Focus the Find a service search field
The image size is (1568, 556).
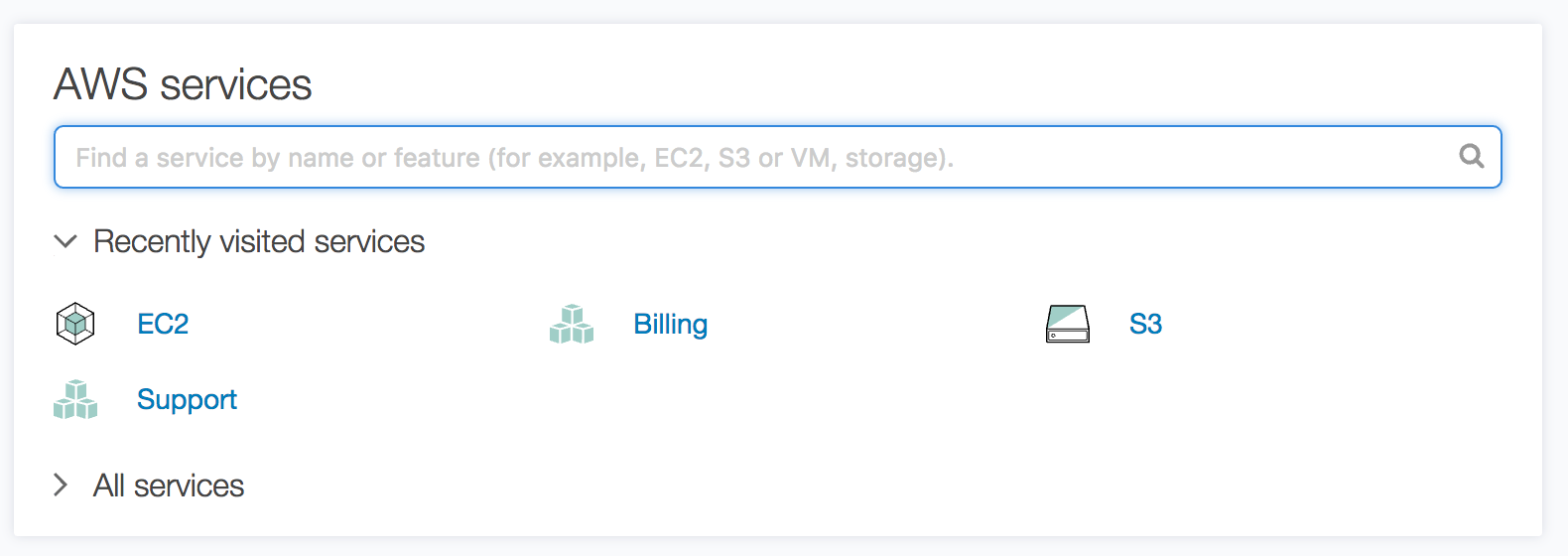point(778,157)
